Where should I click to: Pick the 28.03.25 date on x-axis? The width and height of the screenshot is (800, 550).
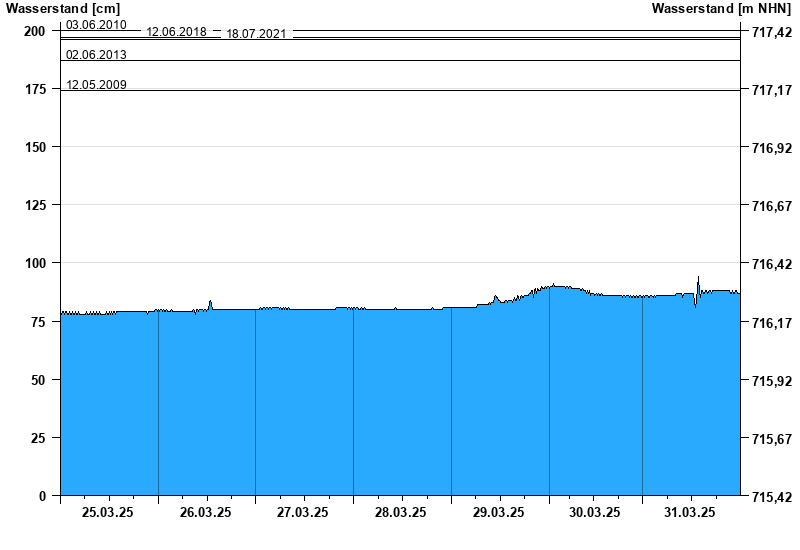pos(400,512)
